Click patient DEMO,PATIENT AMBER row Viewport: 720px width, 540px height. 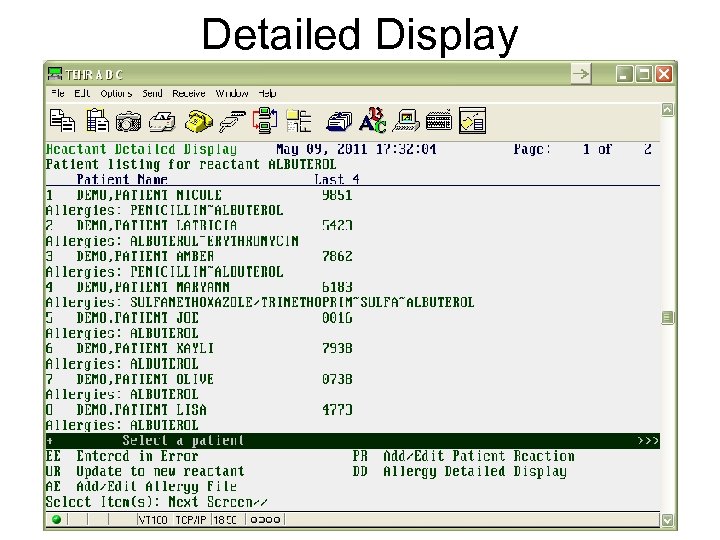coord(199,256)
